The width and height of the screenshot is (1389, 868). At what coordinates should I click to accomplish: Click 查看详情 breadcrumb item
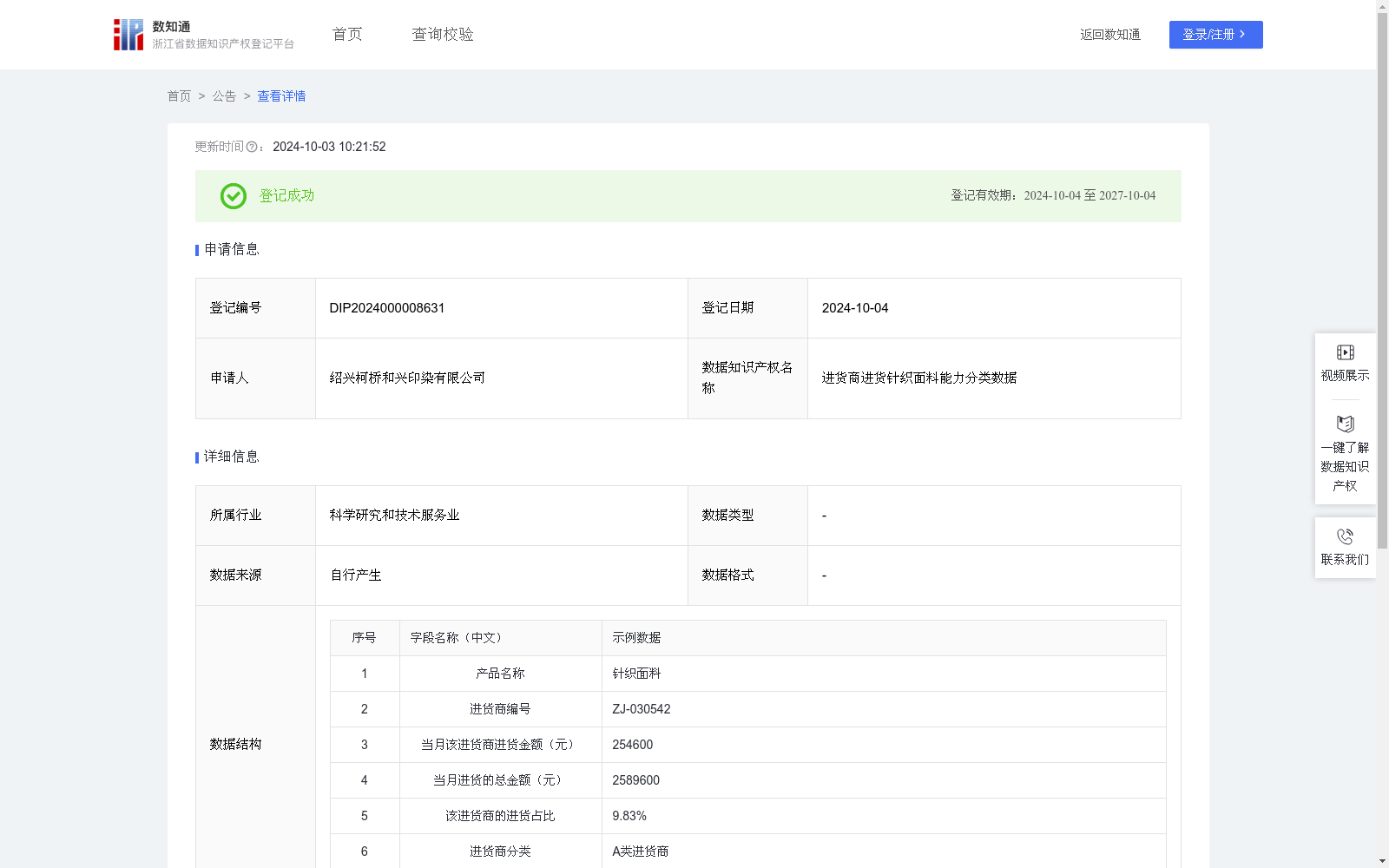(281, 96)
